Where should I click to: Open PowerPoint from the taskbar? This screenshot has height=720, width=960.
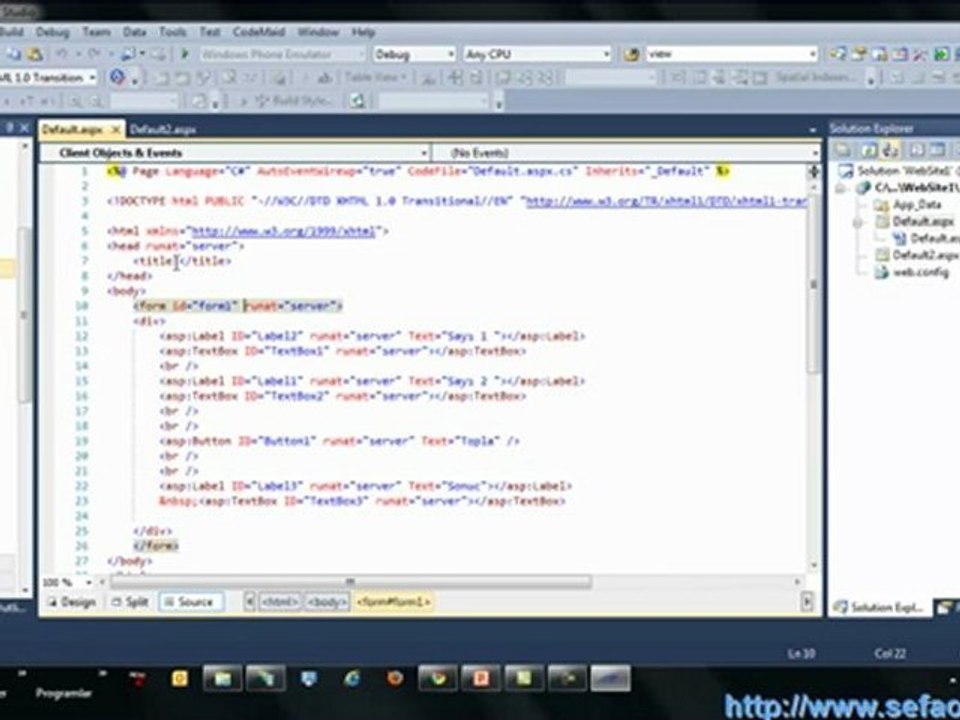pos(481,678)
